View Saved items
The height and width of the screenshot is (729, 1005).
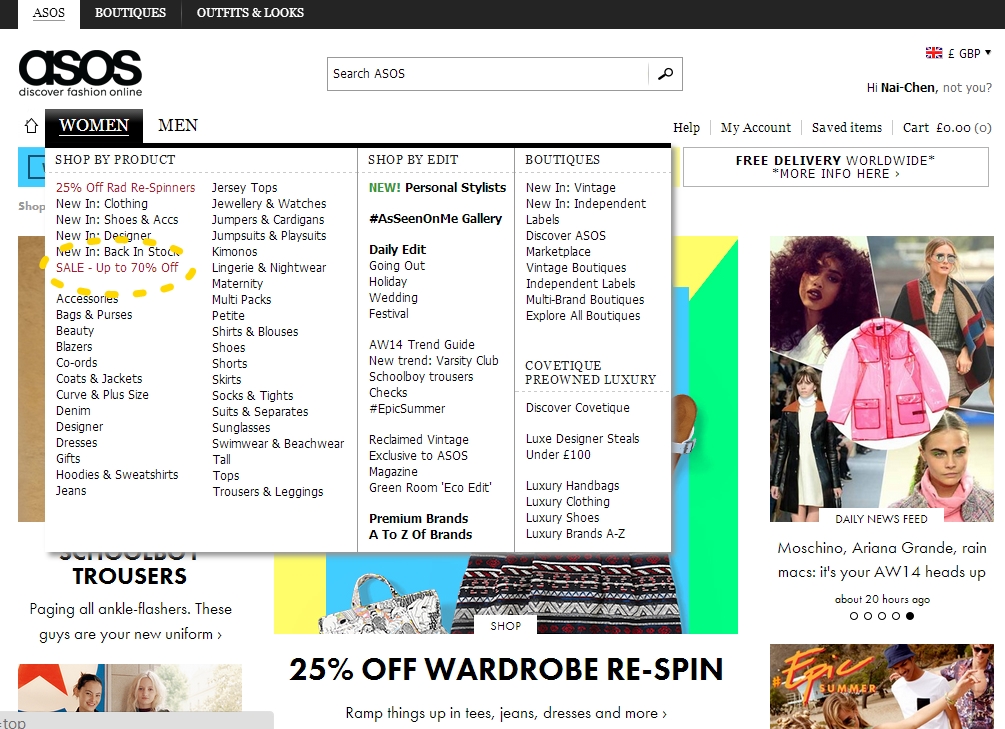tap(847, 128)
